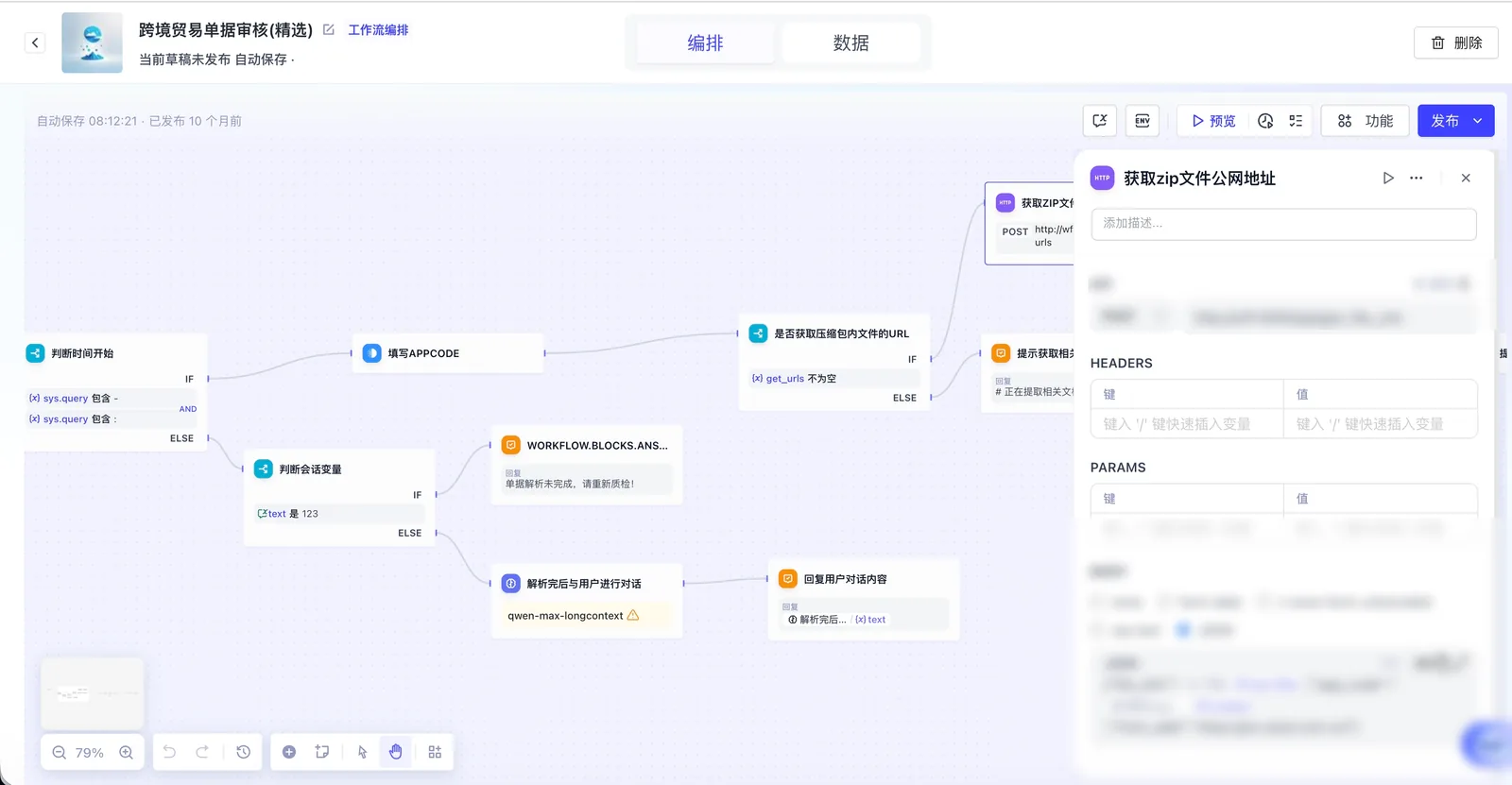
Task: Auto-organize nodes with grid icon
Action: coord(435,752)
